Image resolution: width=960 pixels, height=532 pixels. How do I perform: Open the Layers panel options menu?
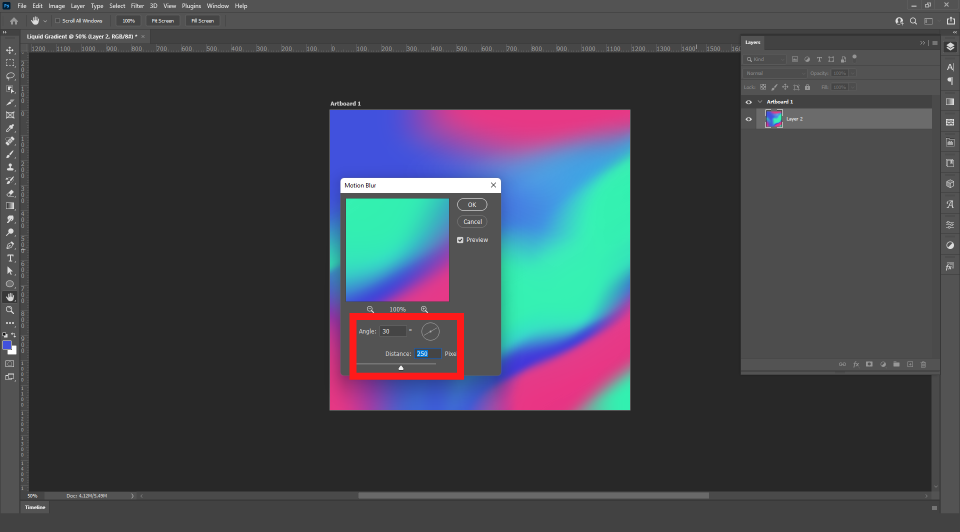(x=933, y=43)
